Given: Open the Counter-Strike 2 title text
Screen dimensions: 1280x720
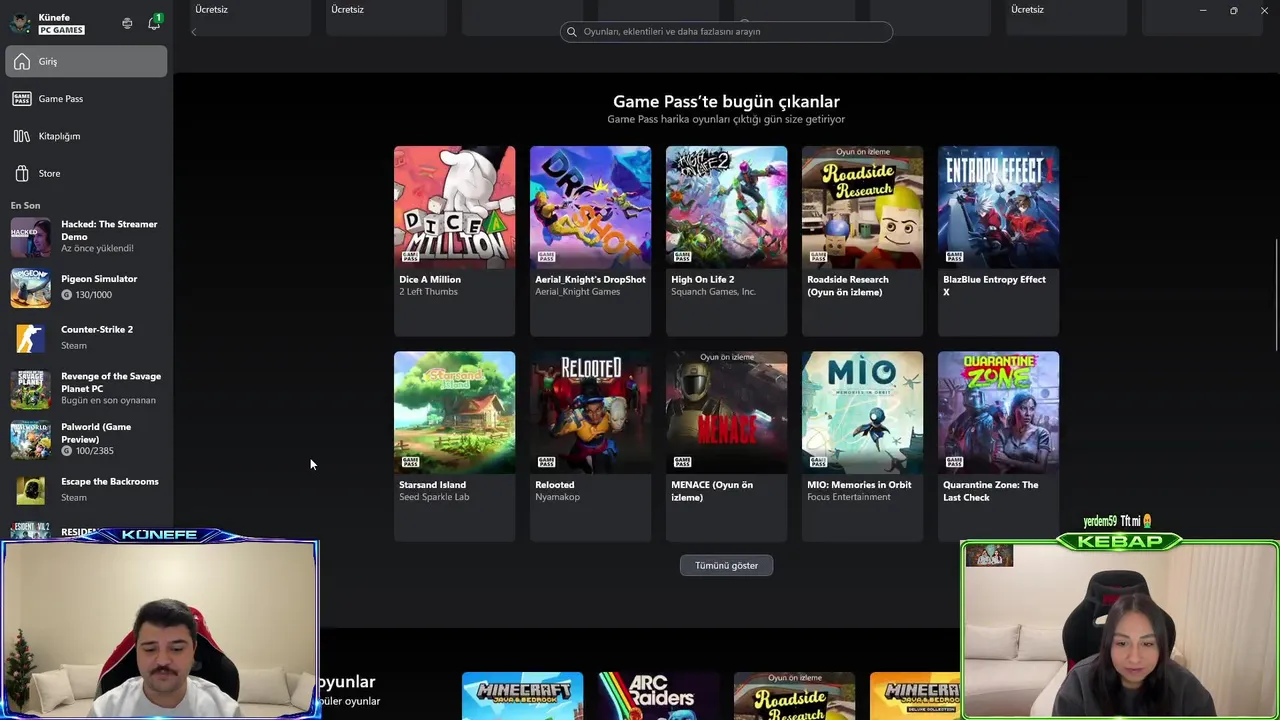Looking at the screenshot, I should (x=97, y=330).
